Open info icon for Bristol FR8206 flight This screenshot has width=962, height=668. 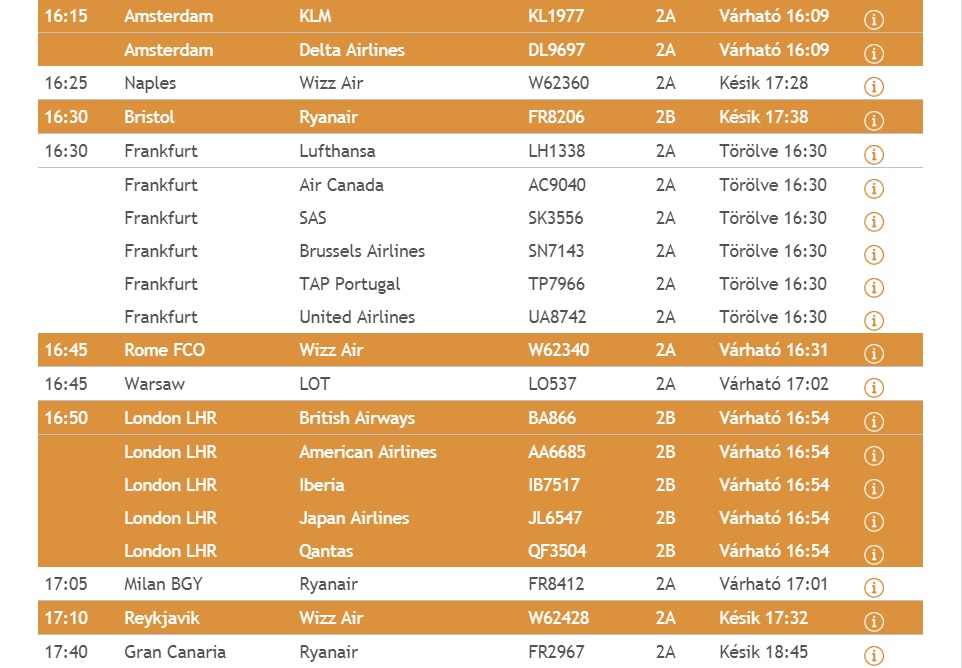click(x=873, y=121)
